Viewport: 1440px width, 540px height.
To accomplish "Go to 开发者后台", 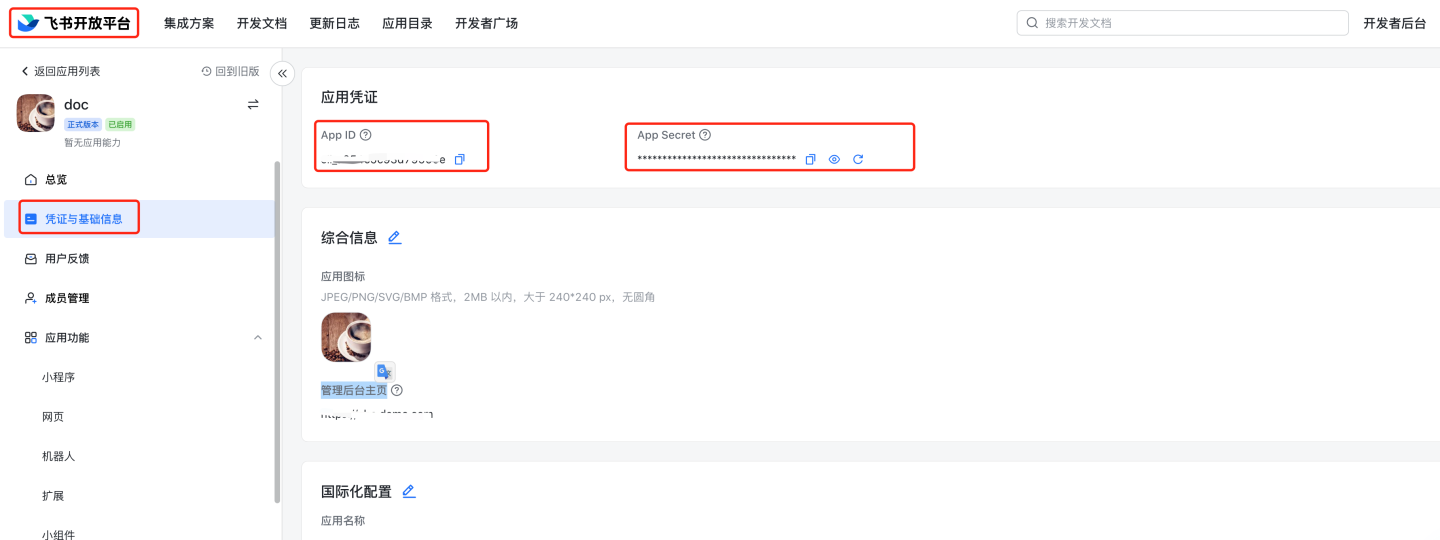I will 1394,23.
